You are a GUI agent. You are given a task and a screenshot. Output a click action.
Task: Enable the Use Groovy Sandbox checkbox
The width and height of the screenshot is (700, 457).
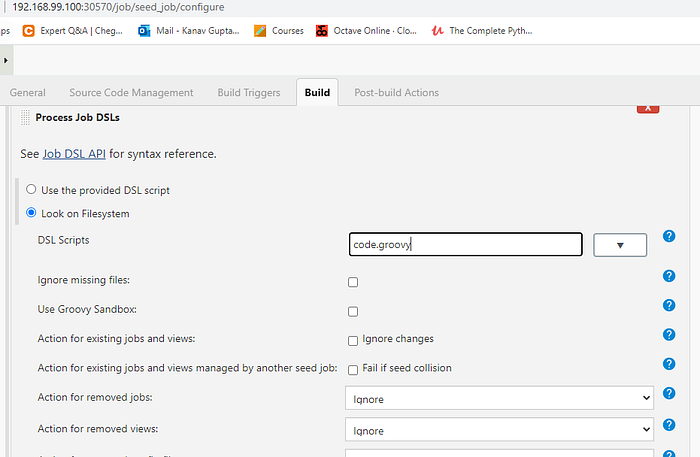point(353,311)
